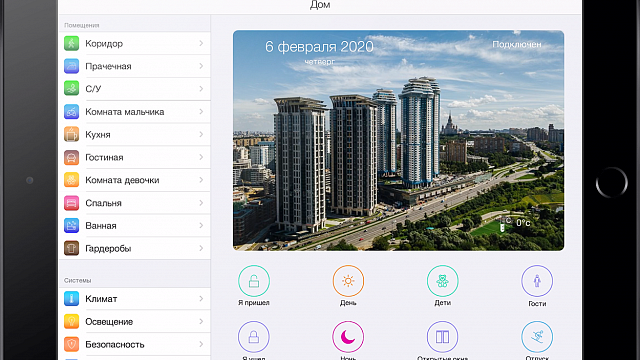Tap the Открытые окна window icon
The height and width of the screenshot is (360, 640).
click(x=442, y=337)
